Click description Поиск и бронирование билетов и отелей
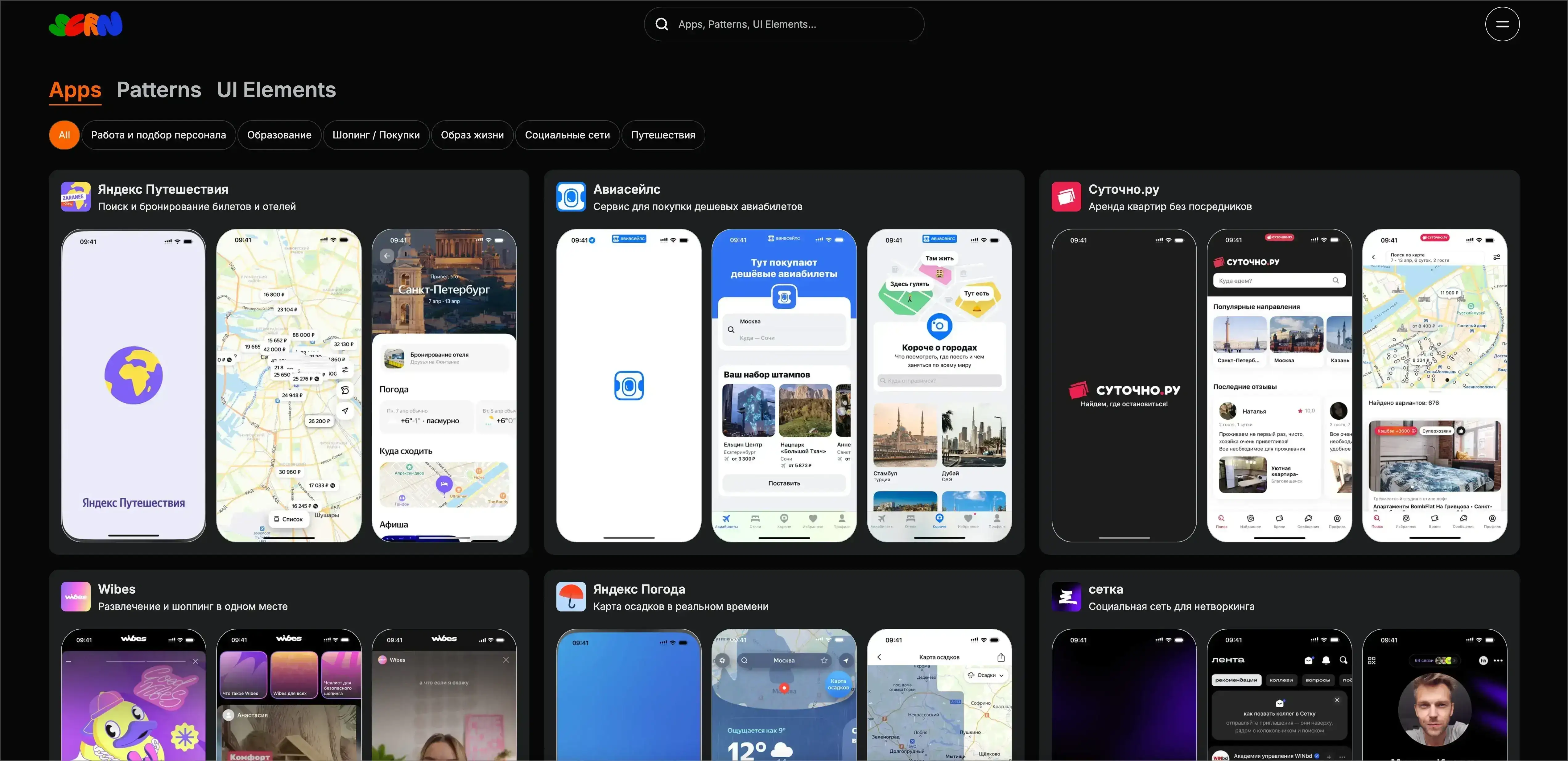The image size is (1568, 761). [197, 207]
